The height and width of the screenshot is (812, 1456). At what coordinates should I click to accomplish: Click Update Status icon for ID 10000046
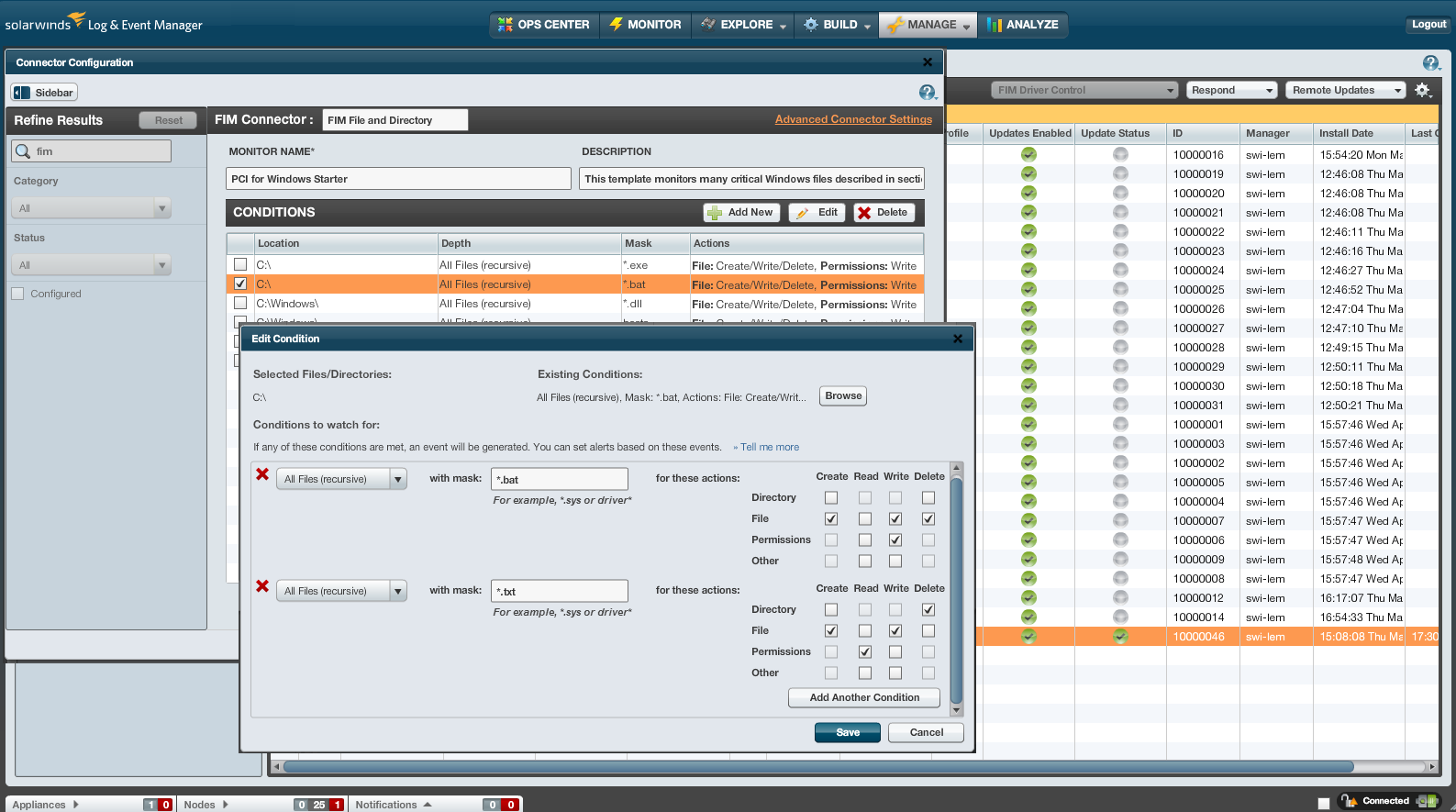[1120, 637]
